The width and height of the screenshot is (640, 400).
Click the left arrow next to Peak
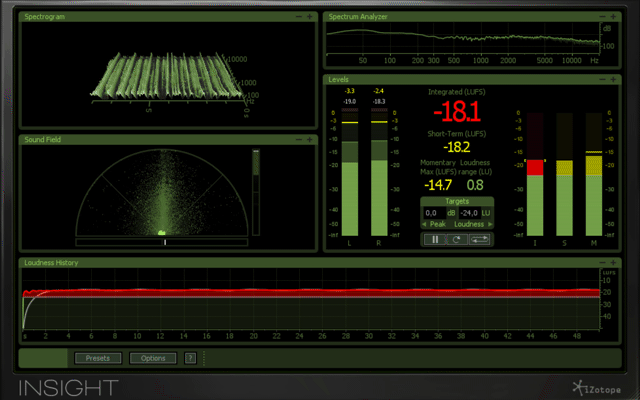(426, 224)
